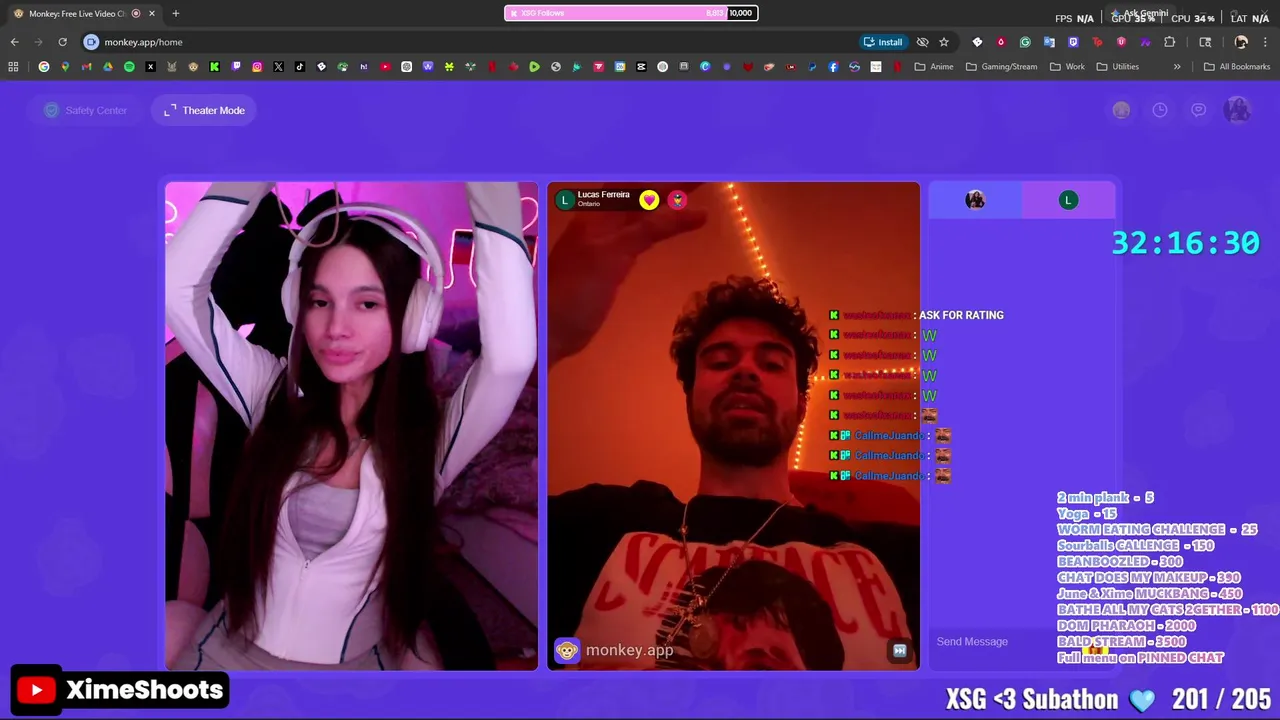
Task: Switch to your own avatar chat tab
Action: point(975,200)
